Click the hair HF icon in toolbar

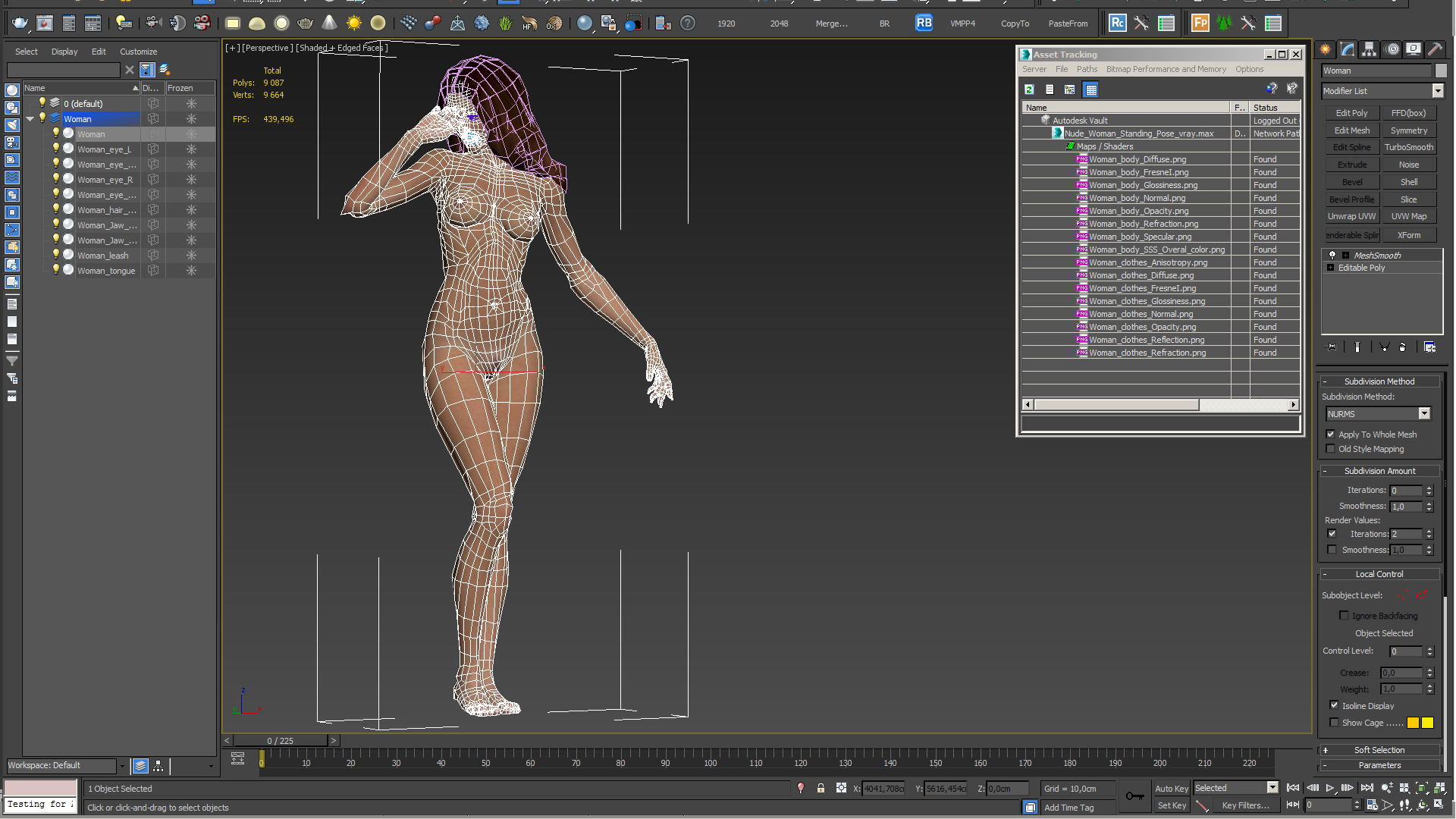[529, 24]
